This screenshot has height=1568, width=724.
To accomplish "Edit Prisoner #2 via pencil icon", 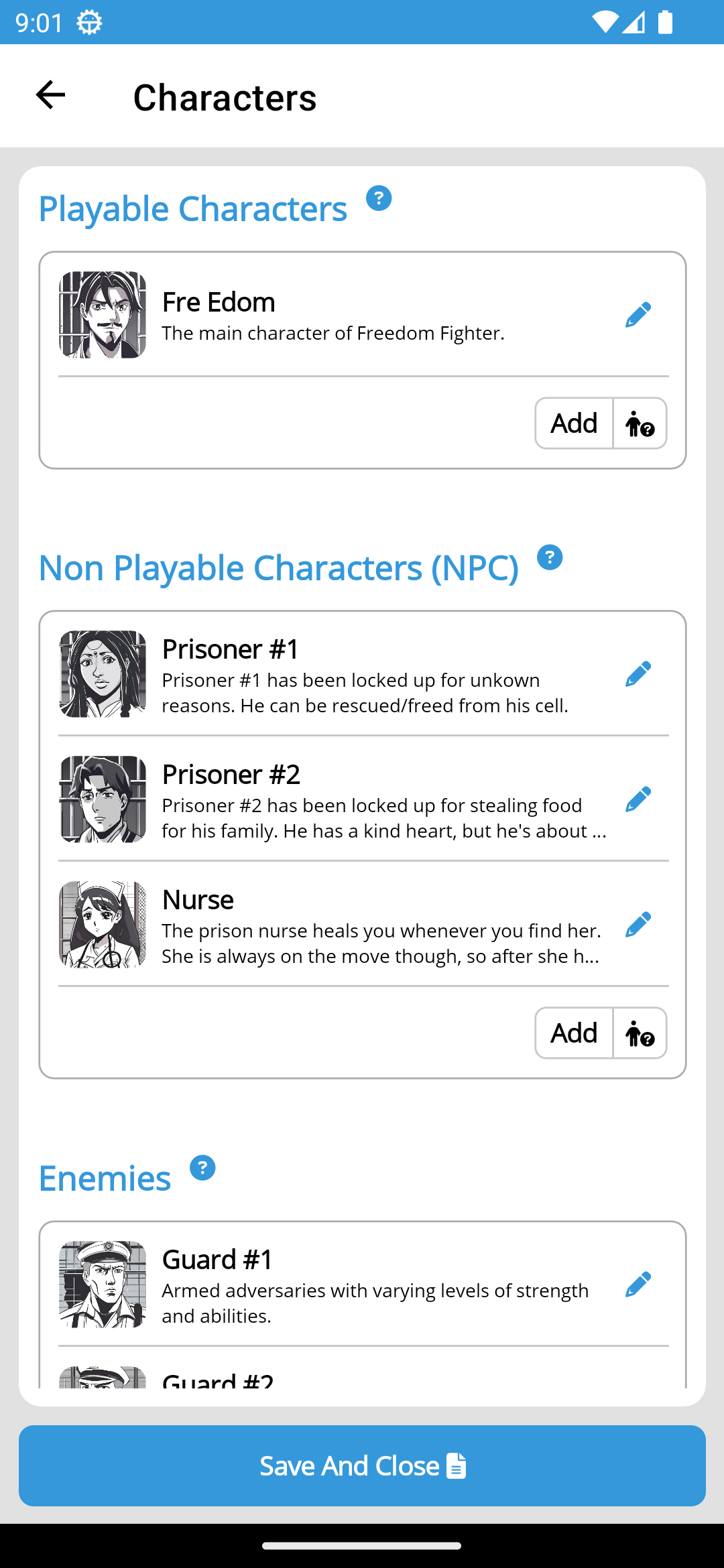I will click(638, 799).
